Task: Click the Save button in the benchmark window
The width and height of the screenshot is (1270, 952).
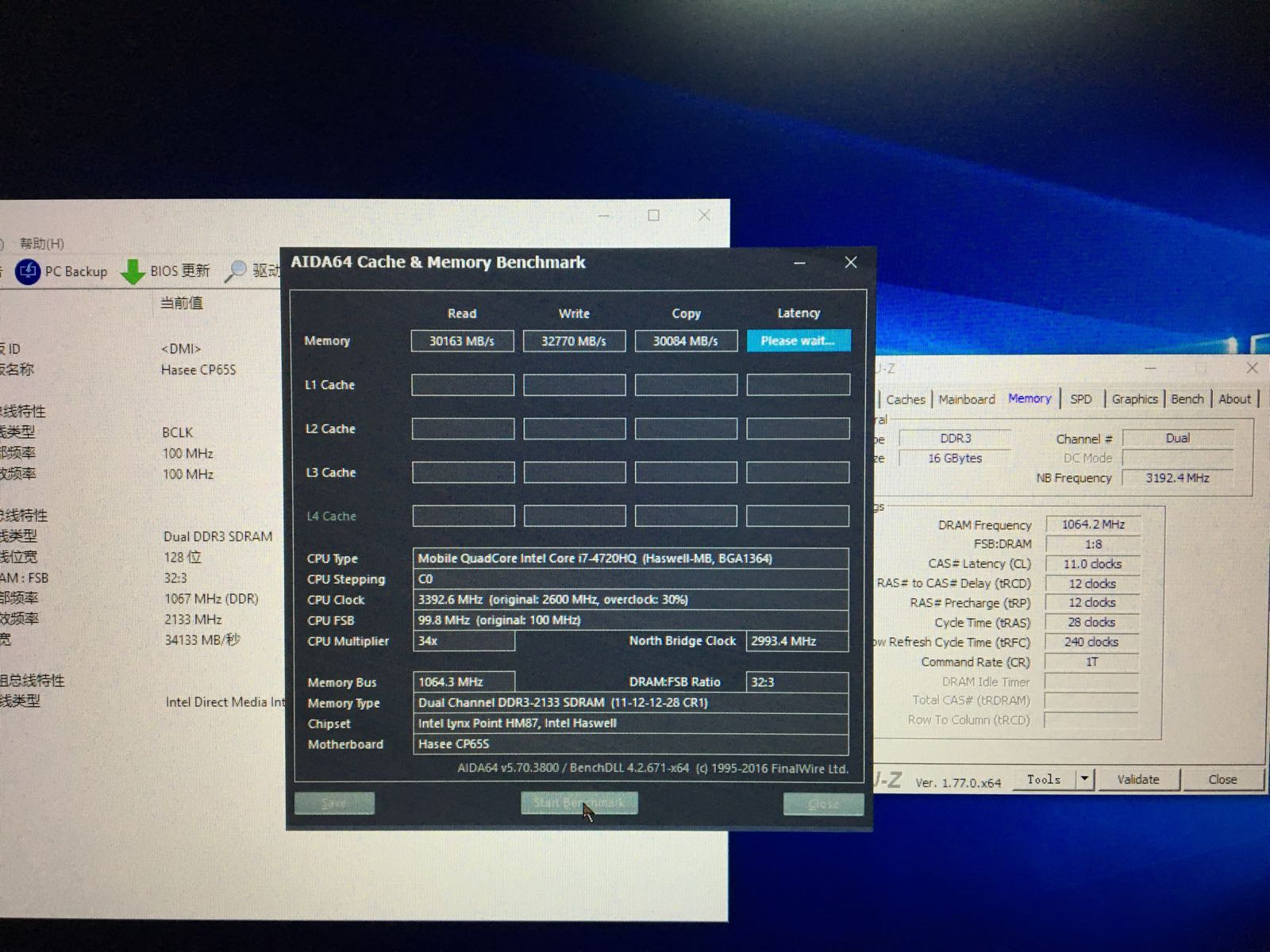Action: pyautogui.click(x=334, y=804)
